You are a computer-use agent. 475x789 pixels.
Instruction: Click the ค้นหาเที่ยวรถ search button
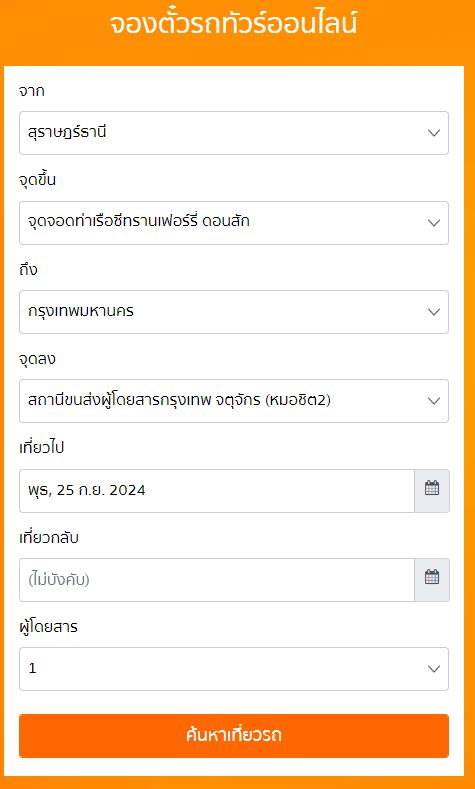tap(234, 736)
